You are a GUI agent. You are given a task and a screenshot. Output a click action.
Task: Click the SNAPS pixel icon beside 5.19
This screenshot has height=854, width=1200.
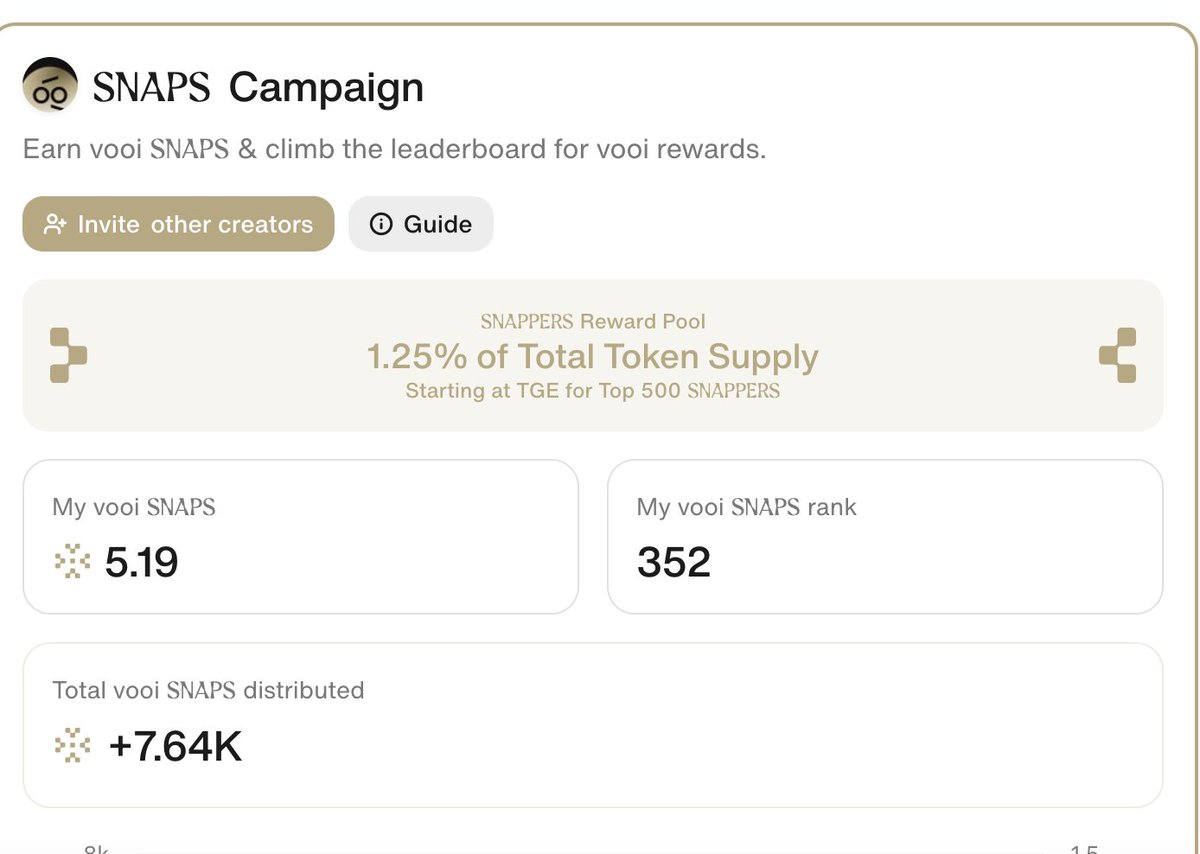[x=72, y=563]
